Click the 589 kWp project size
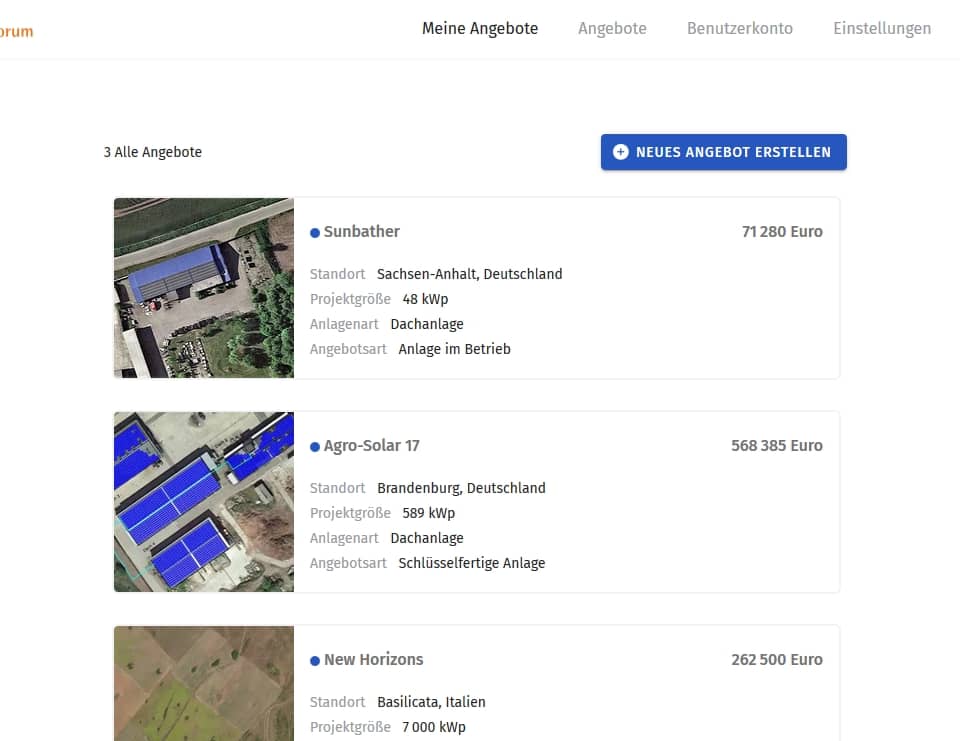Screen dimensions: 960x741 coord(429,513)
